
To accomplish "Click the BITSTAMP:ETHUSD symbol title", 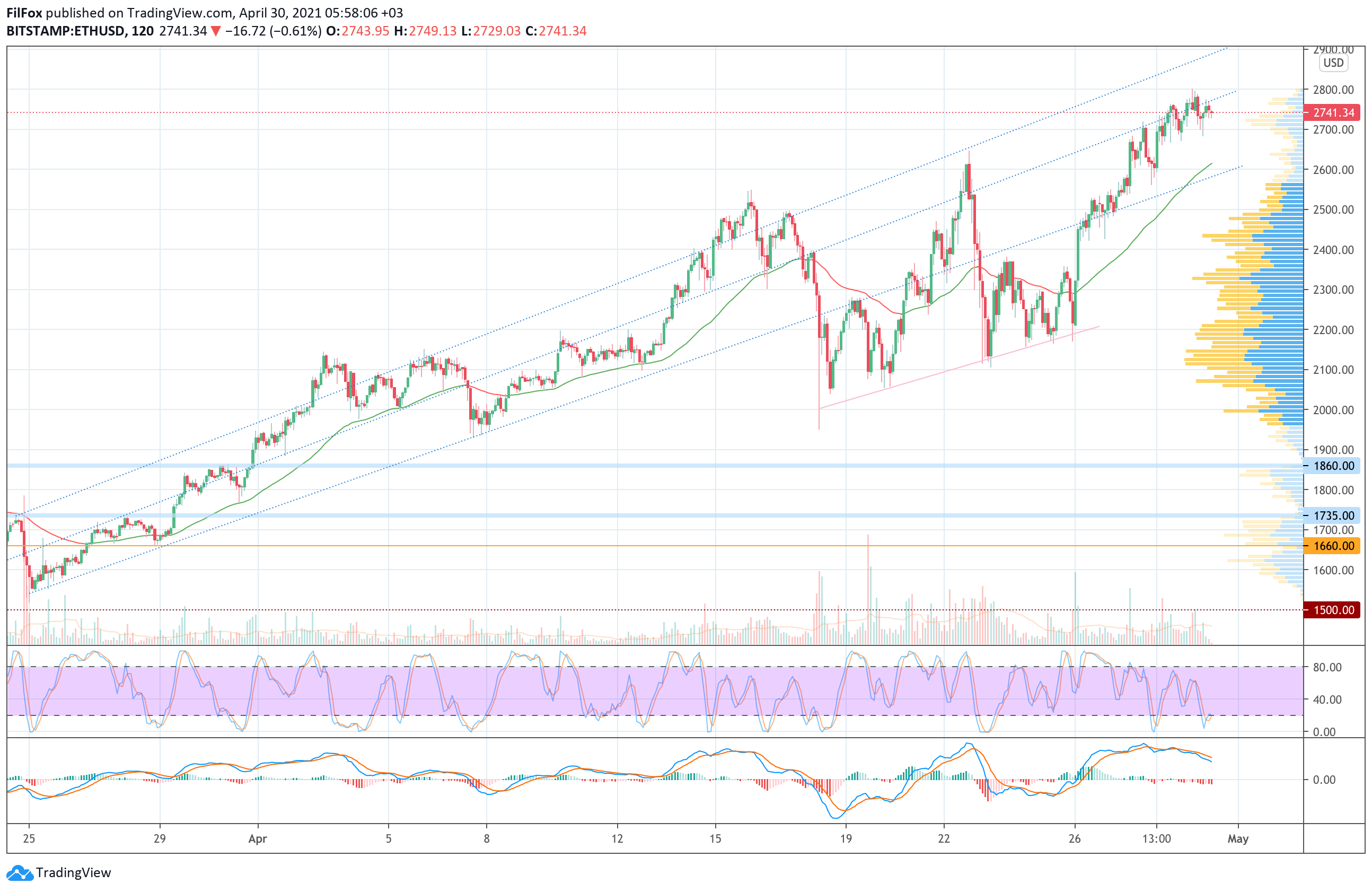I will click(65, 31).
